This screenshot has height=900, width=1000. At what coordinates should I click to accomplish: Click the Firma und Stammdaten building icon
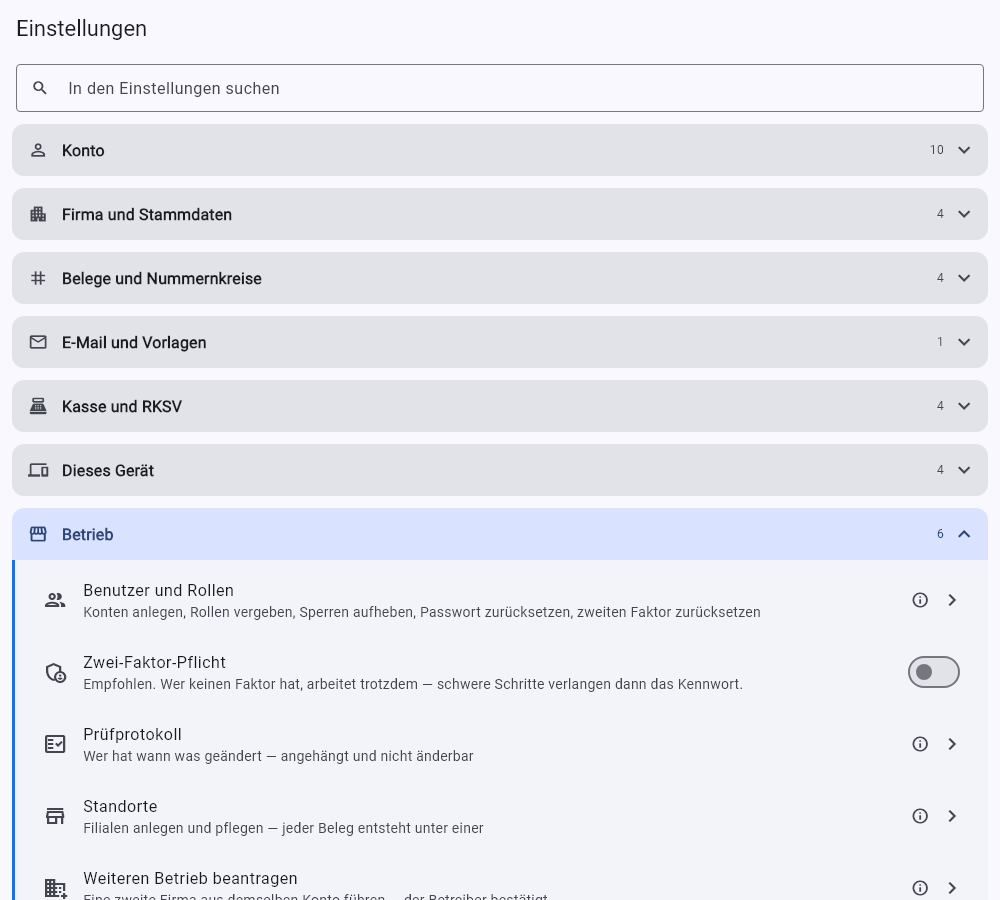[x=38, y=214]
